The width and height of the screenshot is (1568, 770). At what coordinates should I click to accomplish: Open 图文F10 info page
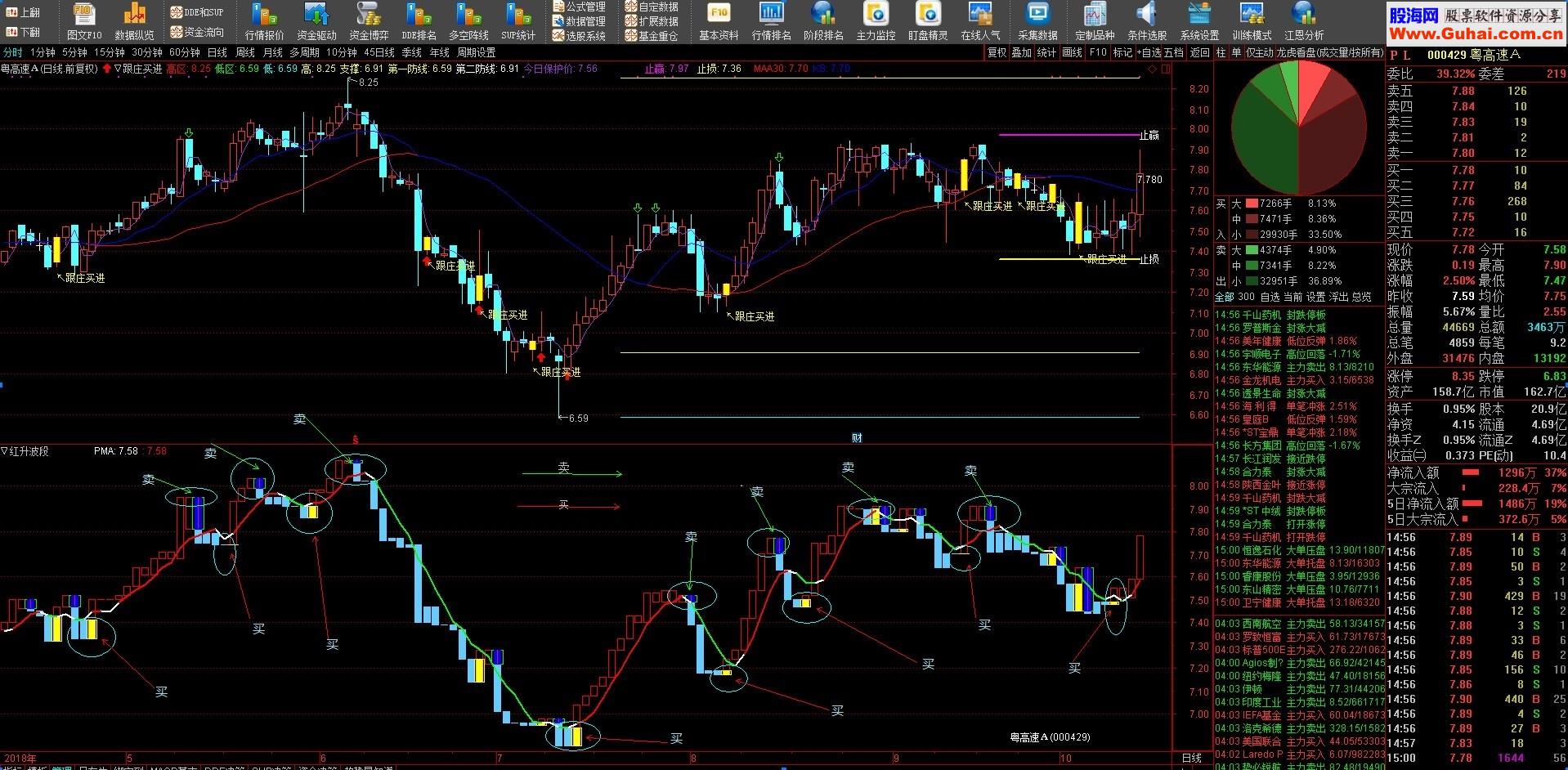coord(84,21)
